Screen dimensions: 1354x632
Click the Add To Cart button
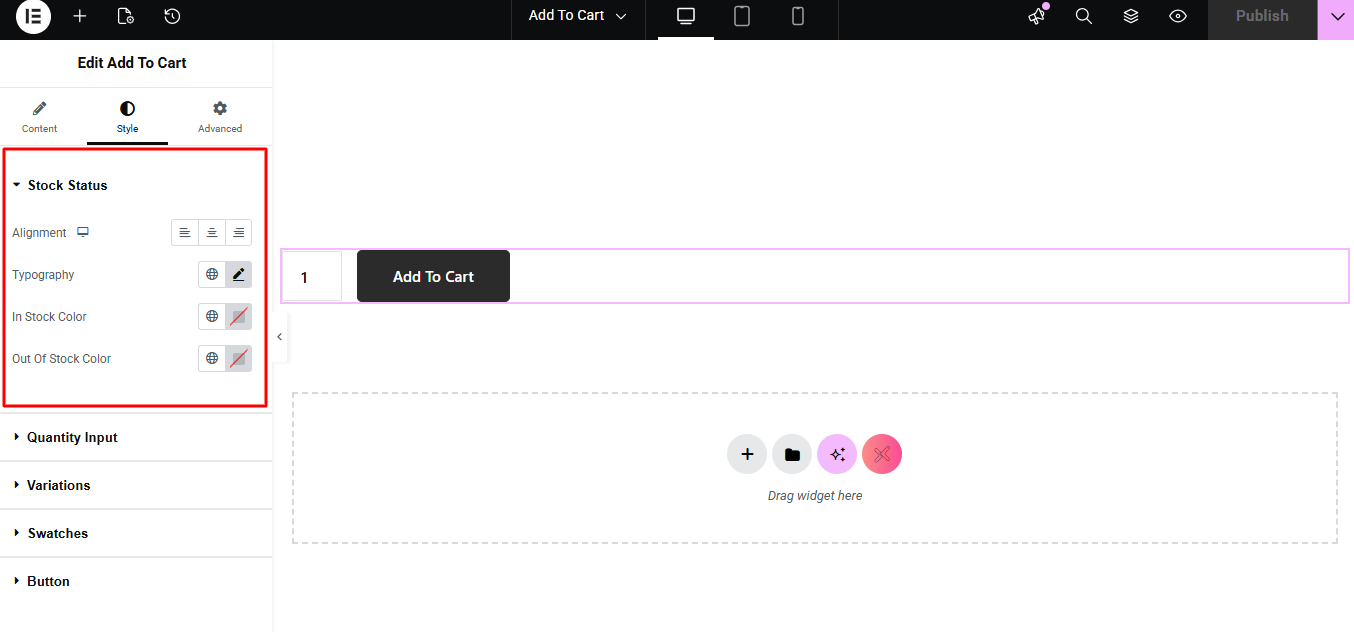(433, 277)
